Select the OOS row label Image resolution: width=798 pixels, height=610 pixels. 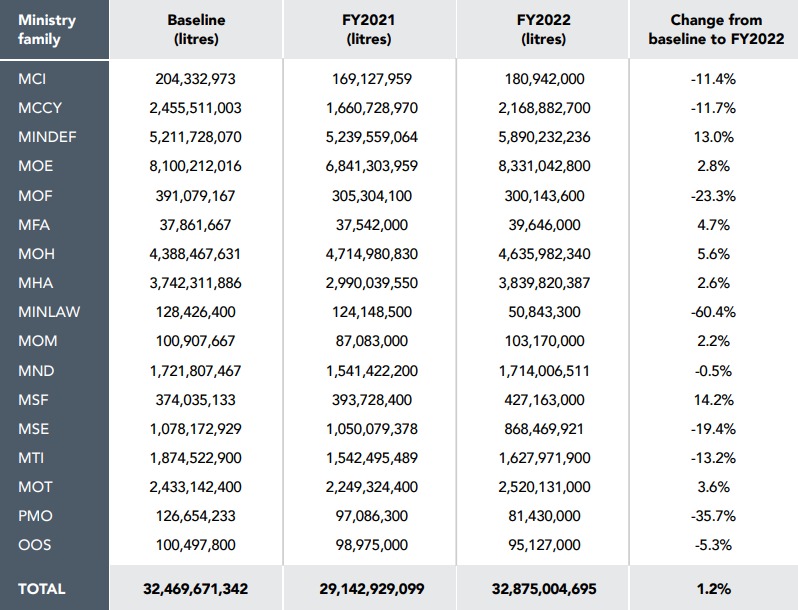point(35,545)
